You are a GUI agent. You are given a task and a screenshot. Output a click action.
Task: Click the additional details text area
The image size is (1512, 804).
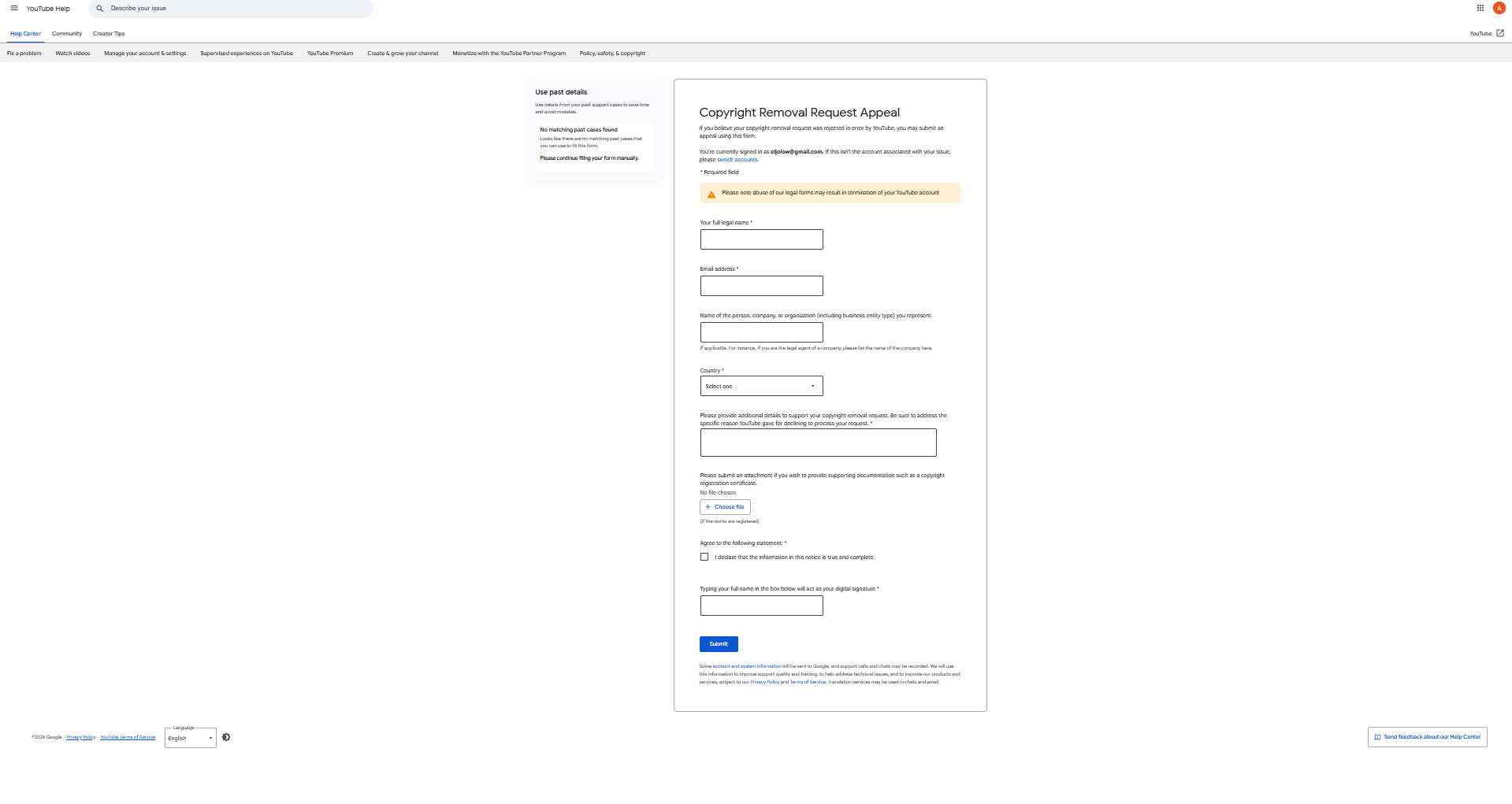tap(818, 443)
